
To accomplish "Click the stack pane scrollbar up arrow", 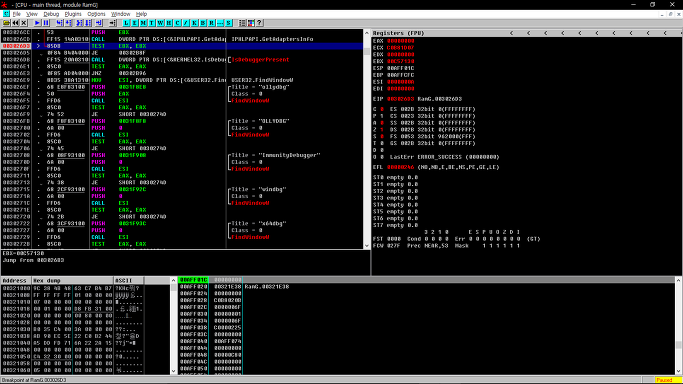I will [678, 280].
